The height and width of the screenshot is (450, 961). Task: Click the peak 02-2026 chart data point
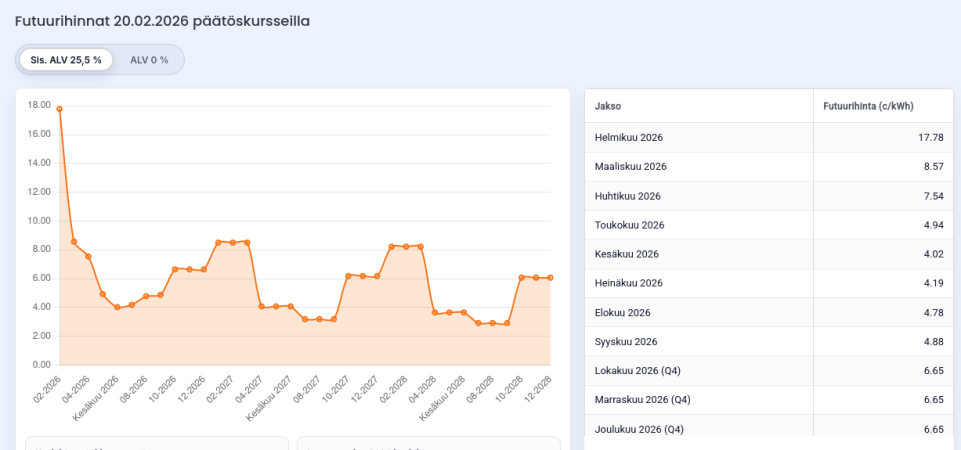(x=60, y=108)
